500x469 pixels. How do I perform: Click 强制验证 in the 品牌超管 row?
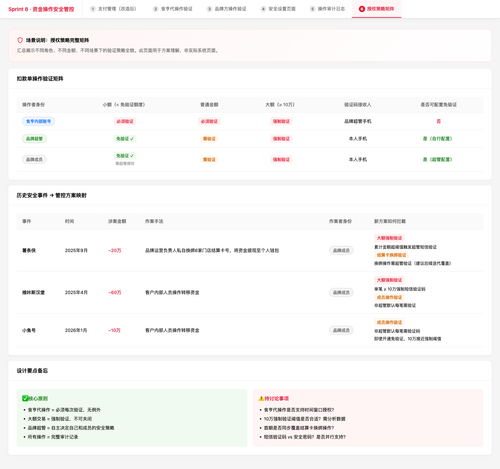(281, 139)
